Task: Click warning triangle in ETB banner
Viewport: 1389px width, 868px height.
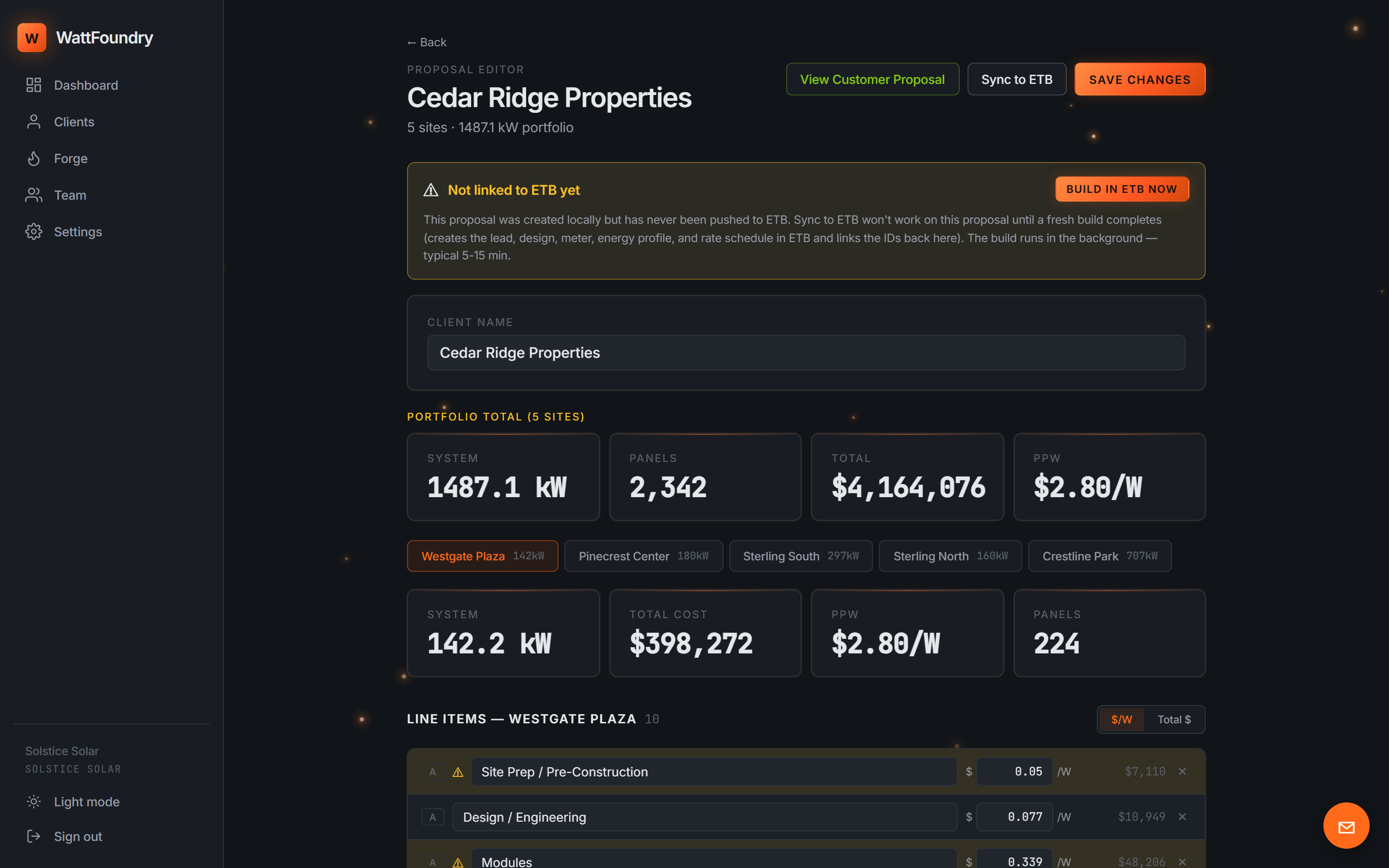Action: point(431,190)
